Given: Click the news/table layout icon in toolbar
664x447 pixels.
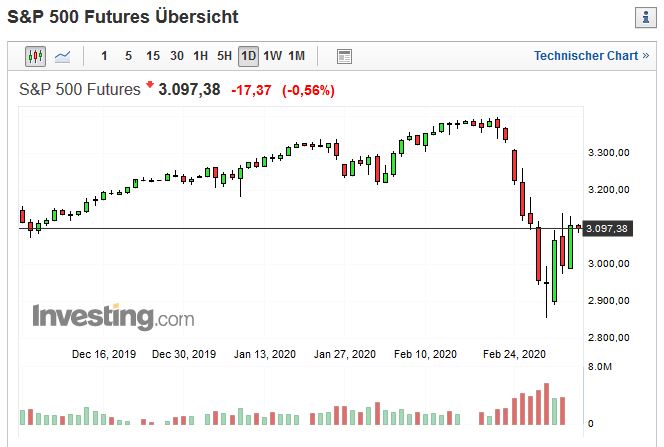Looking at the screenshot, I should (x=344, y=56).
